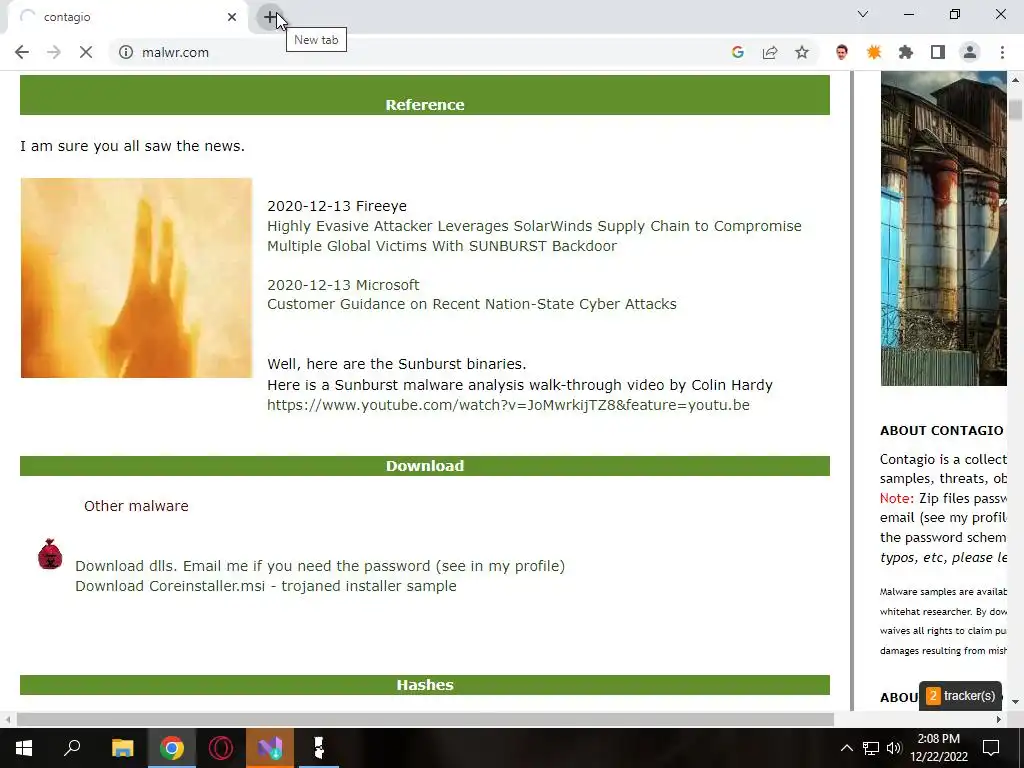Open a new tab with the plus button
The height and width of the screenshot is (768, 1024).
(x=270, y=17)
